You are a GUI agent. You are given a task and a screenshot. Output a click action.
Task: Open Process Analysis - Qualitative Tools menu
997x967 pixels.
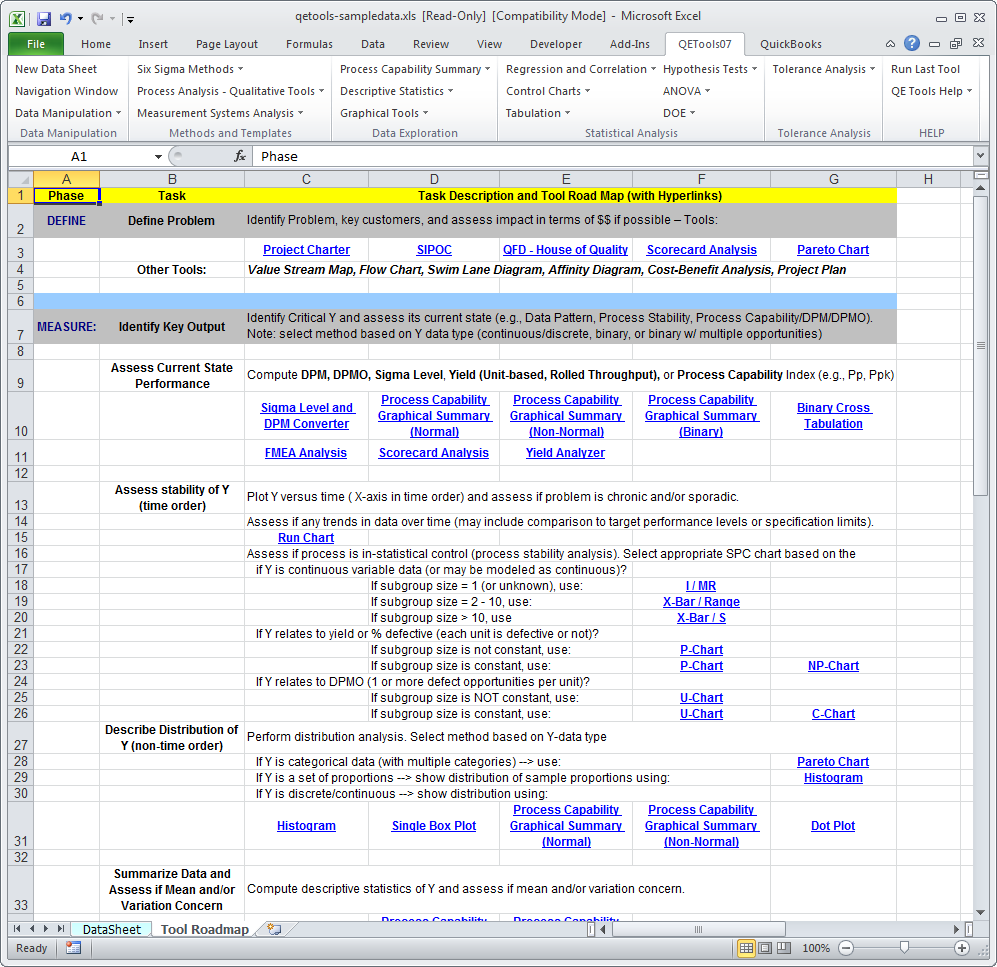click(230, 91)
